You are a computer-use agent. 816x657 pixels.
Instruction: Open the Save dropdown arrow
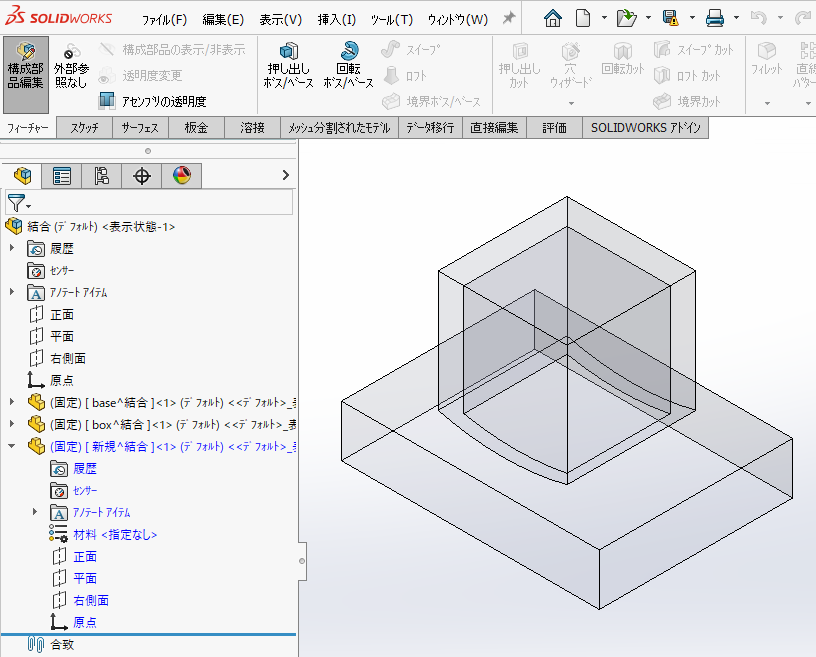[692, 18]
